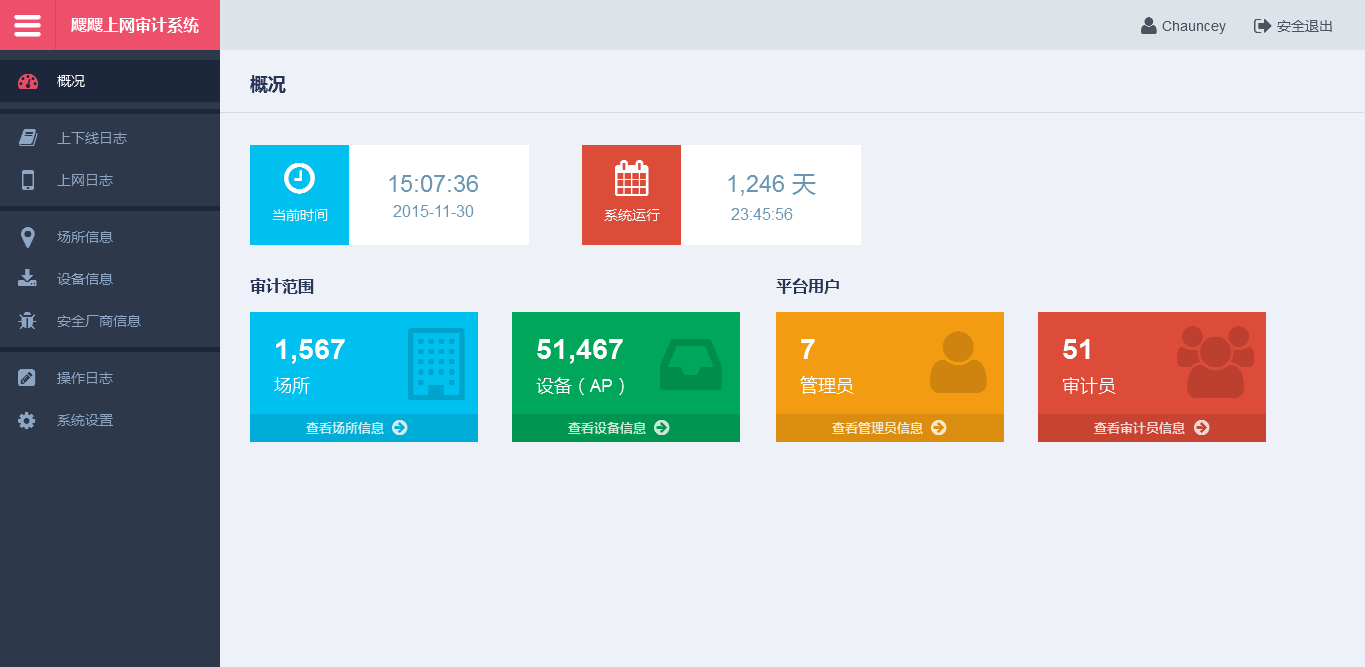Click the dashboard gauge icon for 概况
Screen dimensions: 1365x667
pos(28,81)
